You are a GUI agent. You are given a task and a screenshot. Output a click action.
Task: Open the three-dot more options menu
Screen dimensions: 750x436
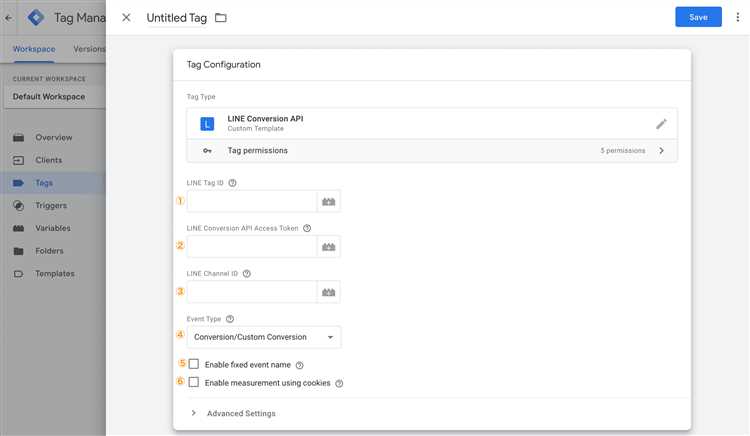pyautogui.click(x=738, y=17)
